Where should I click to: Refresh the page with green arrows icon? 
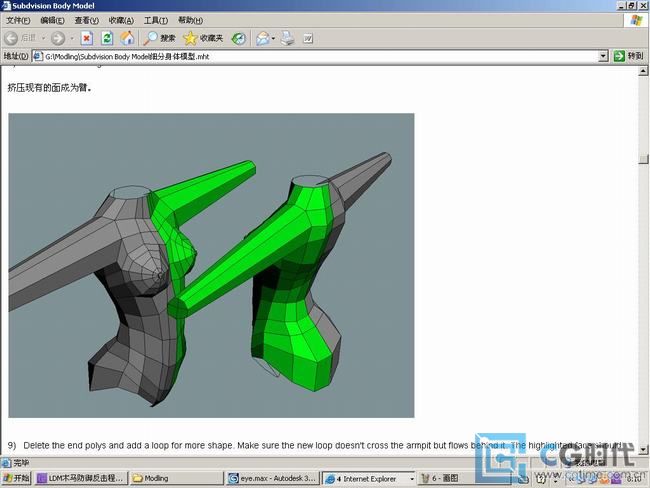pyautogui.click(x=107, y=39)
